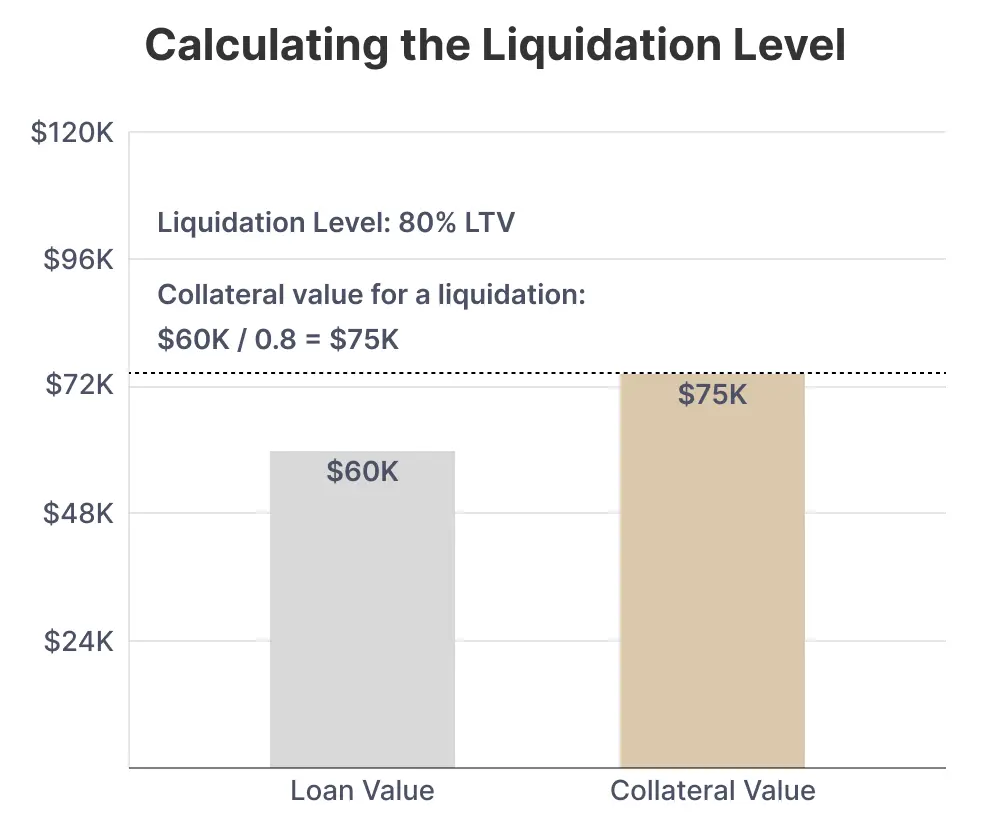Click the $60K data label

tap(362, 471)
